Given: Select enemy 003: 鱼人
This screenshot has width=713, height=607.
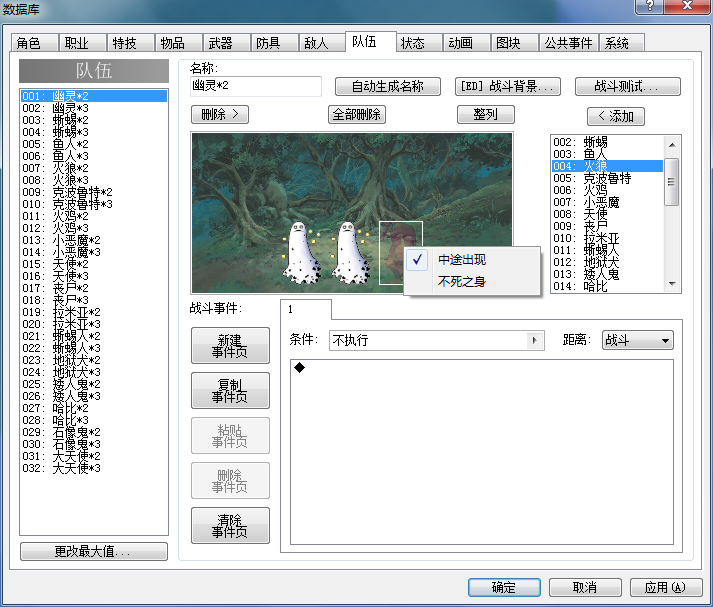Looking at the screenshot, I should pyautogui.click(x=607, y=154).
